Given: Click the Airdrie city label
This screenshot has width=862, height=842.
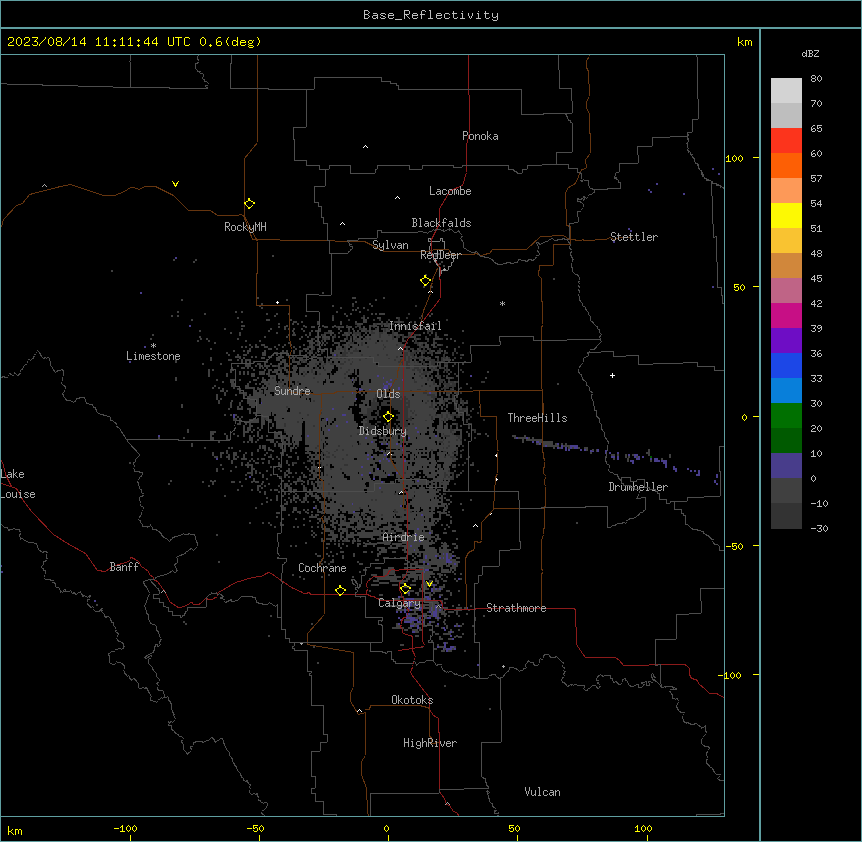Looking at the screenshot, I should coord(404,537).
